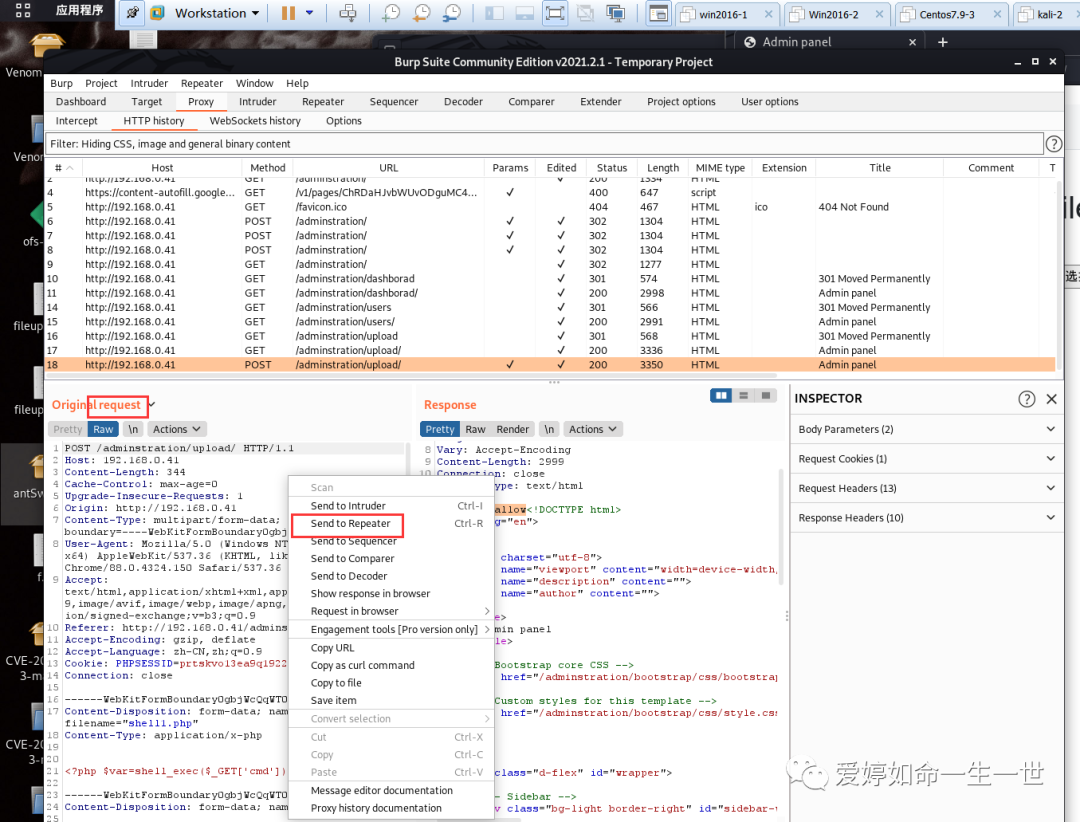Close the Win2016-2 VM tab
1080x822 pixels.
880,14
